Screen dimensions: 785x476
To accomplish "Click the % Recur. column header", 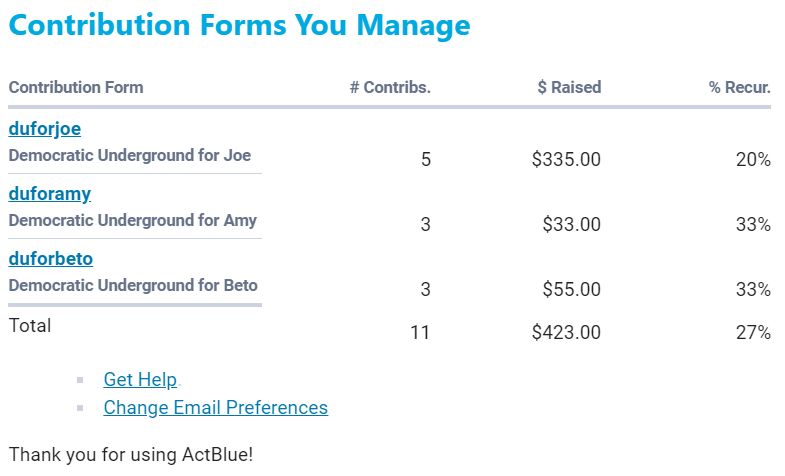I will coord(740,87).
